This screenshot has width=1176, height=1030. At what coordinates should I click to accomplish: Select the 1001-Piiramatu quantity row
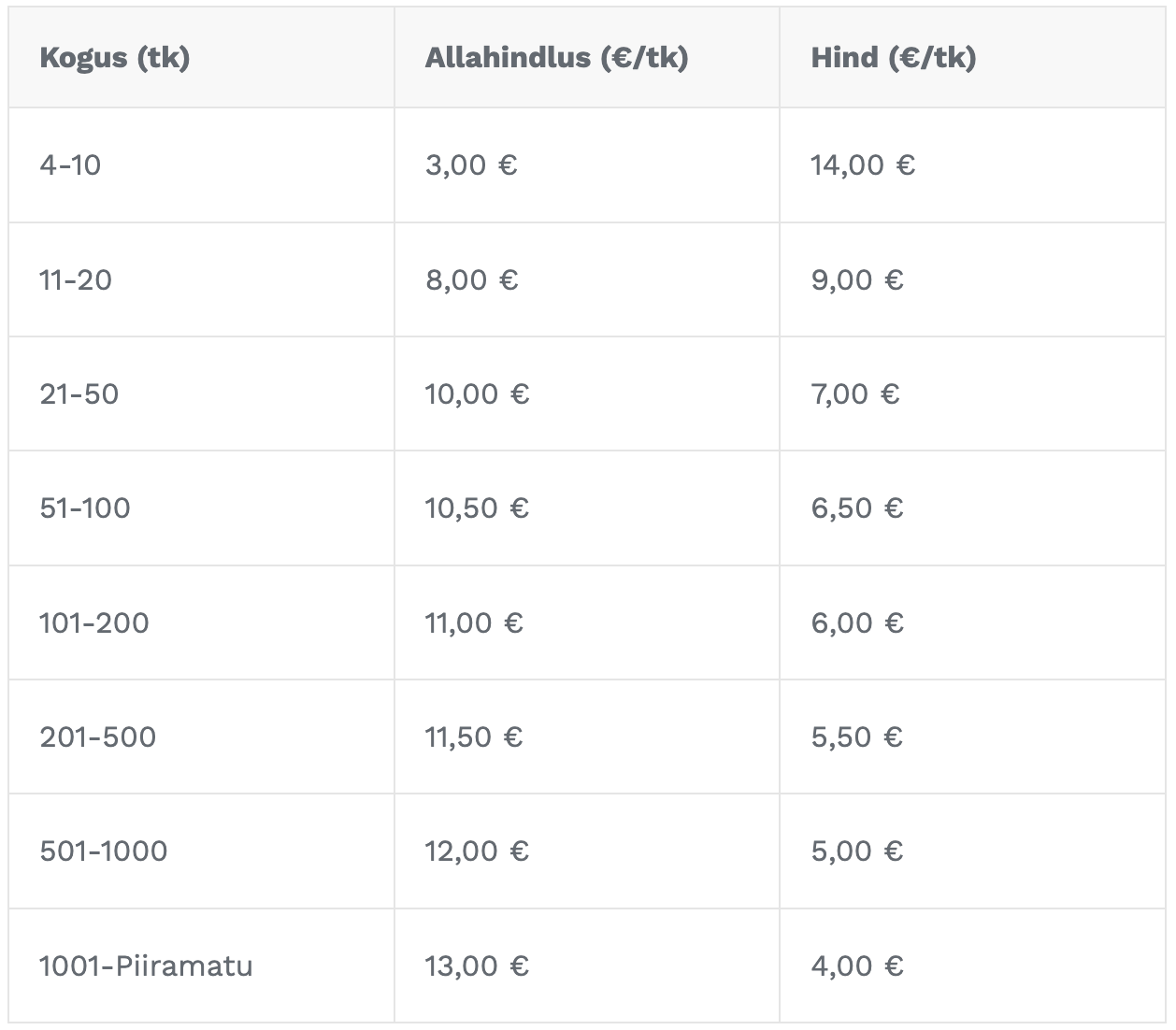click(x=146, y=966)
